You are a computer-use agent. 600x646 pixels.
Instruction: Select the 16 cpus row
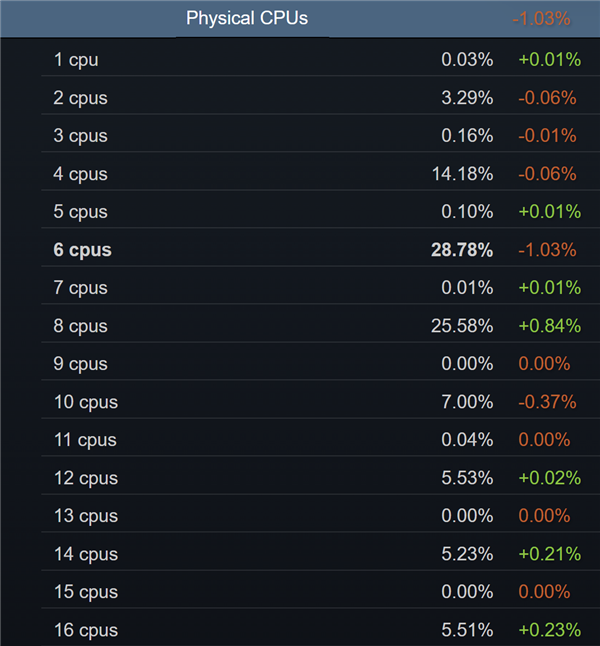click(x=85, y=630)
